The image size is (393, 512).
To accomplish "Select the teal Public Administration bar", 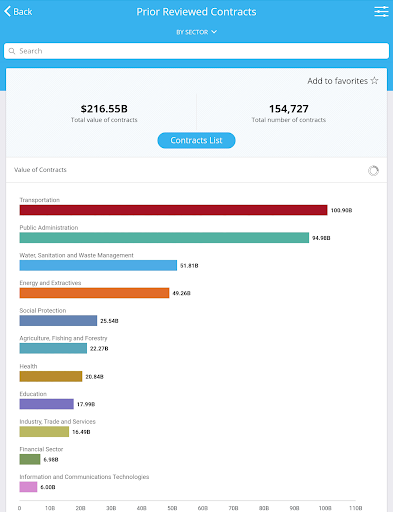I will point(164,238).
